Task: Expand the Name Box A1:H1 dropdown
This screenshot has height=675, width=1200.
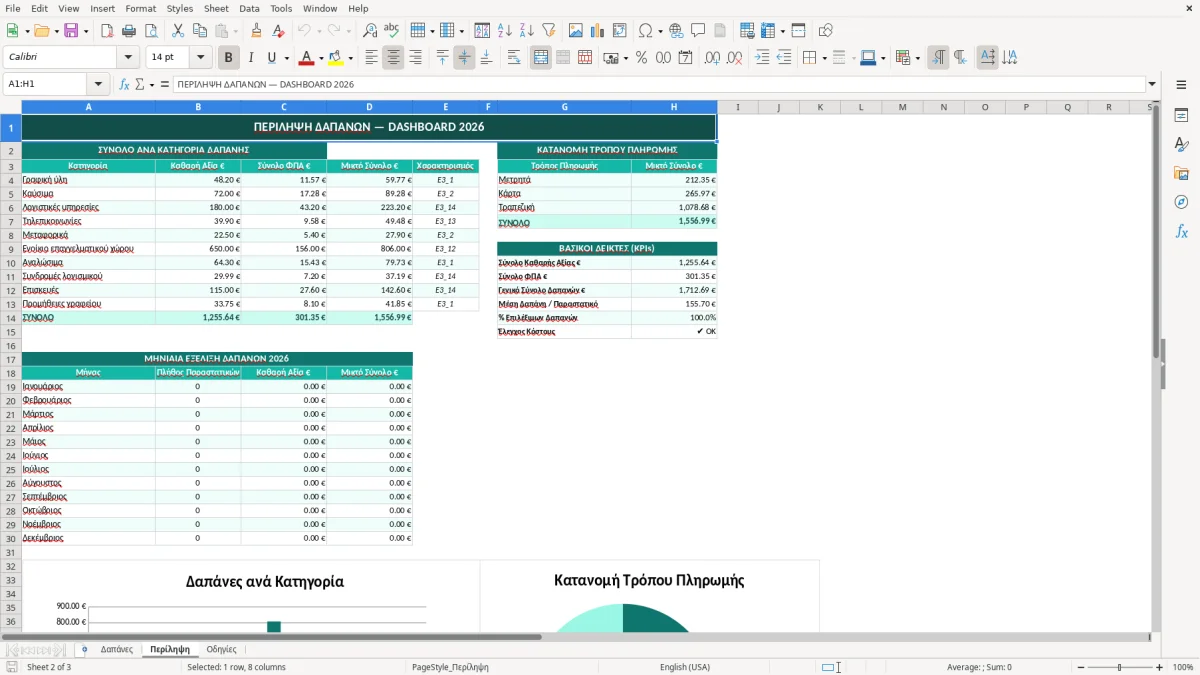Action: tap(98, 84)
